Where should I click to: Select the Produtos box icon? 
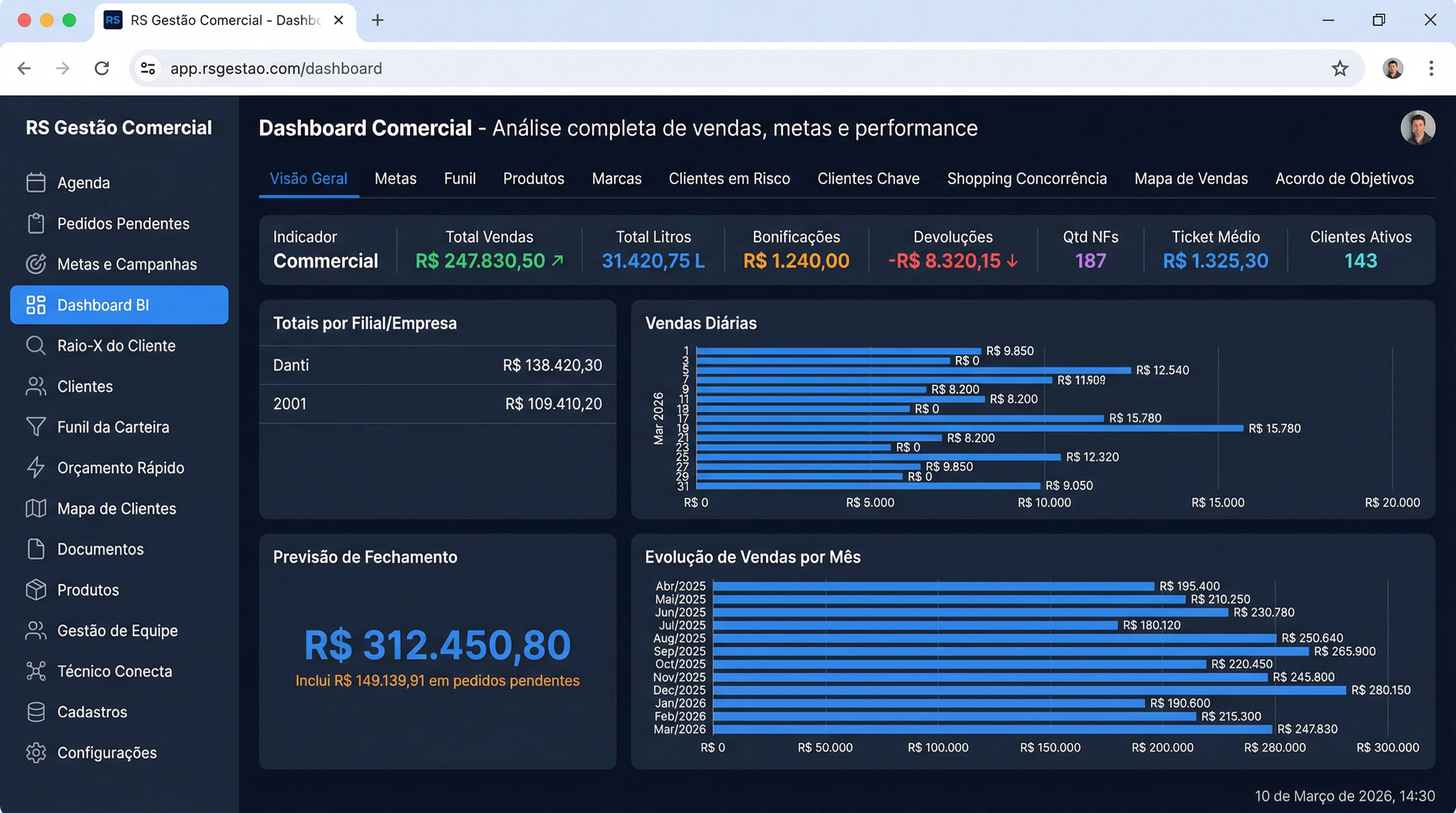(36, 590)
